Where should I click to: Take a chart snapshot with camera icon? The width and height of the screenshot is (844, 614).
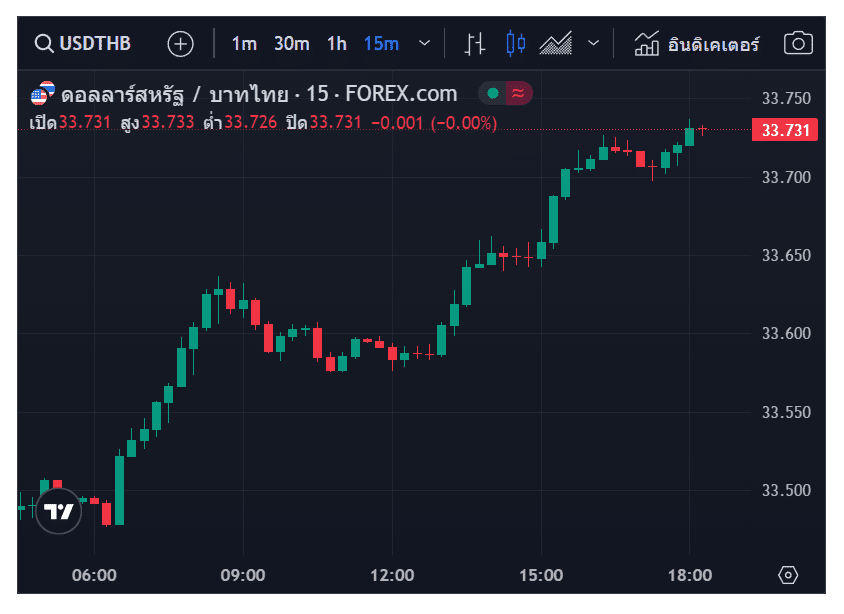pyautogui.click(x=798, y=44)
